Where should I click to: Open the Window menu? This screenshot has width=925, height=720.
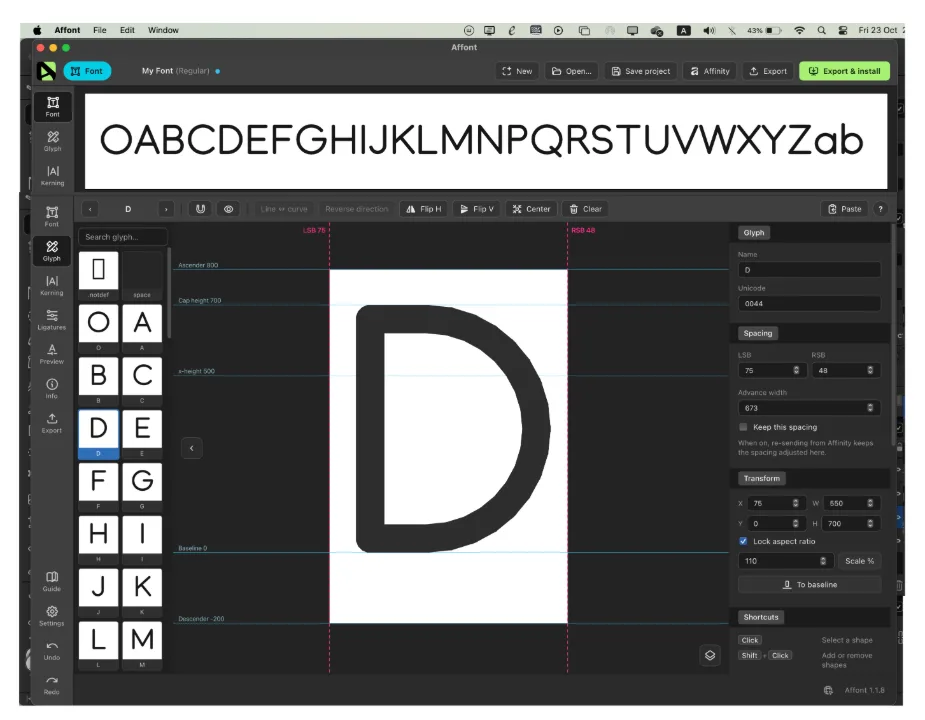point(163,30)
